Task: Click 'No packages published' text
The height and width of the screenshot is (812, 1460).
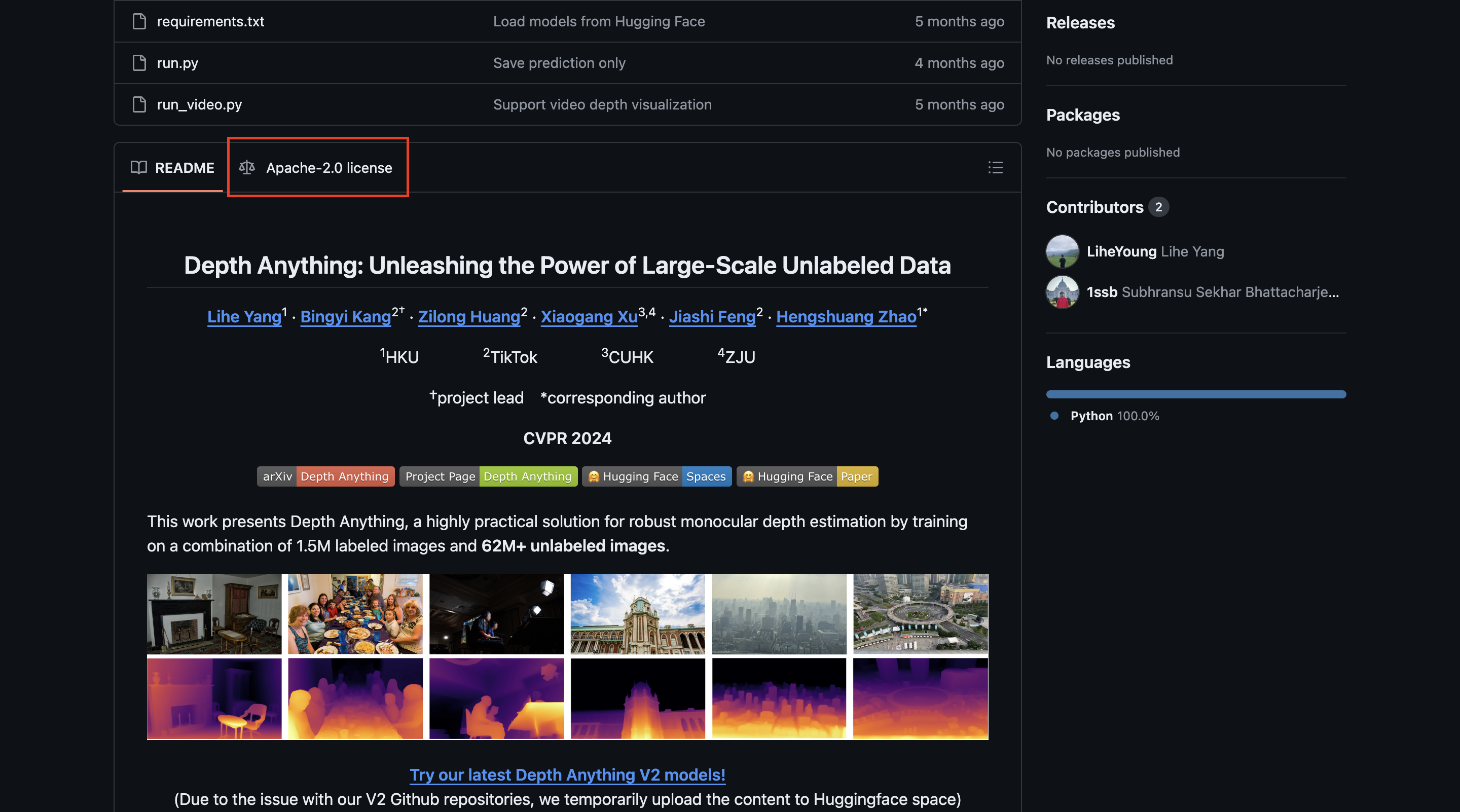Action: (1113, 153)
